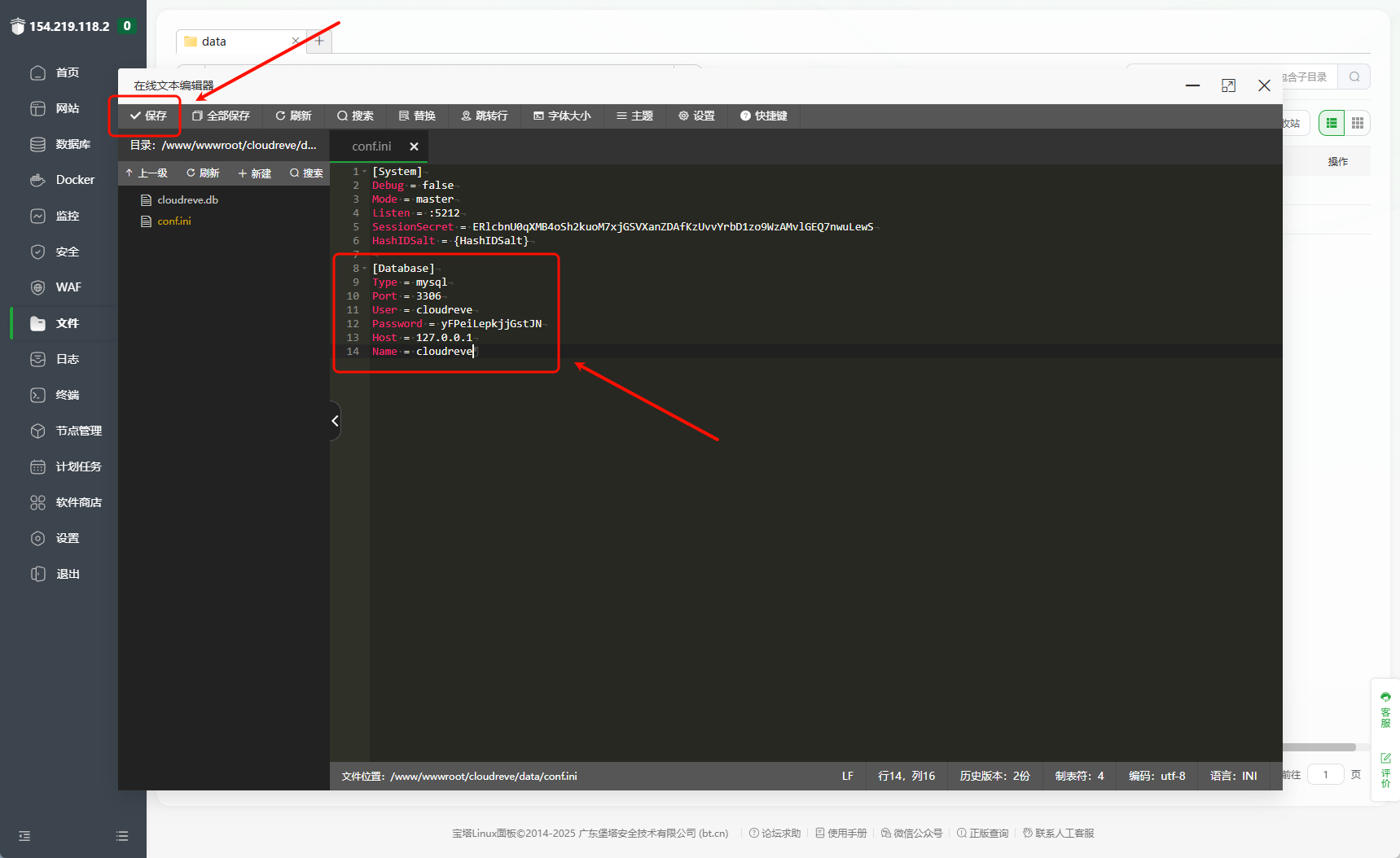Open the Replace tool in editor toolbar
The height and width of the screenshot is (858, 1400).
pos(417,116)
